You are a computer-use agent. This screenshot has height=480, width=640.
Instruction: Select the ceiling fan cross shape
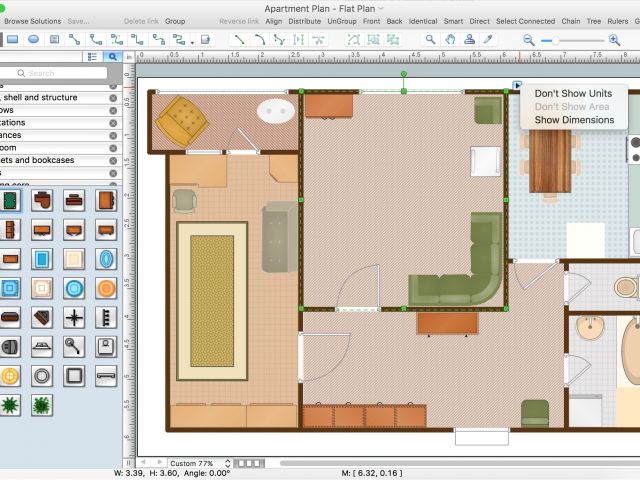coord(74,318)
